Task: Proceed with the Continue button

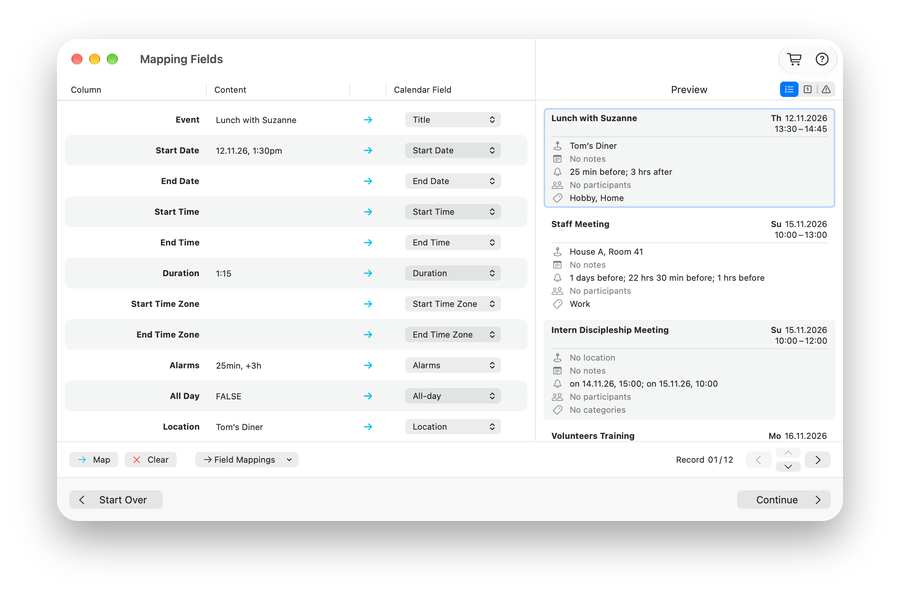Action: [783, 500]
